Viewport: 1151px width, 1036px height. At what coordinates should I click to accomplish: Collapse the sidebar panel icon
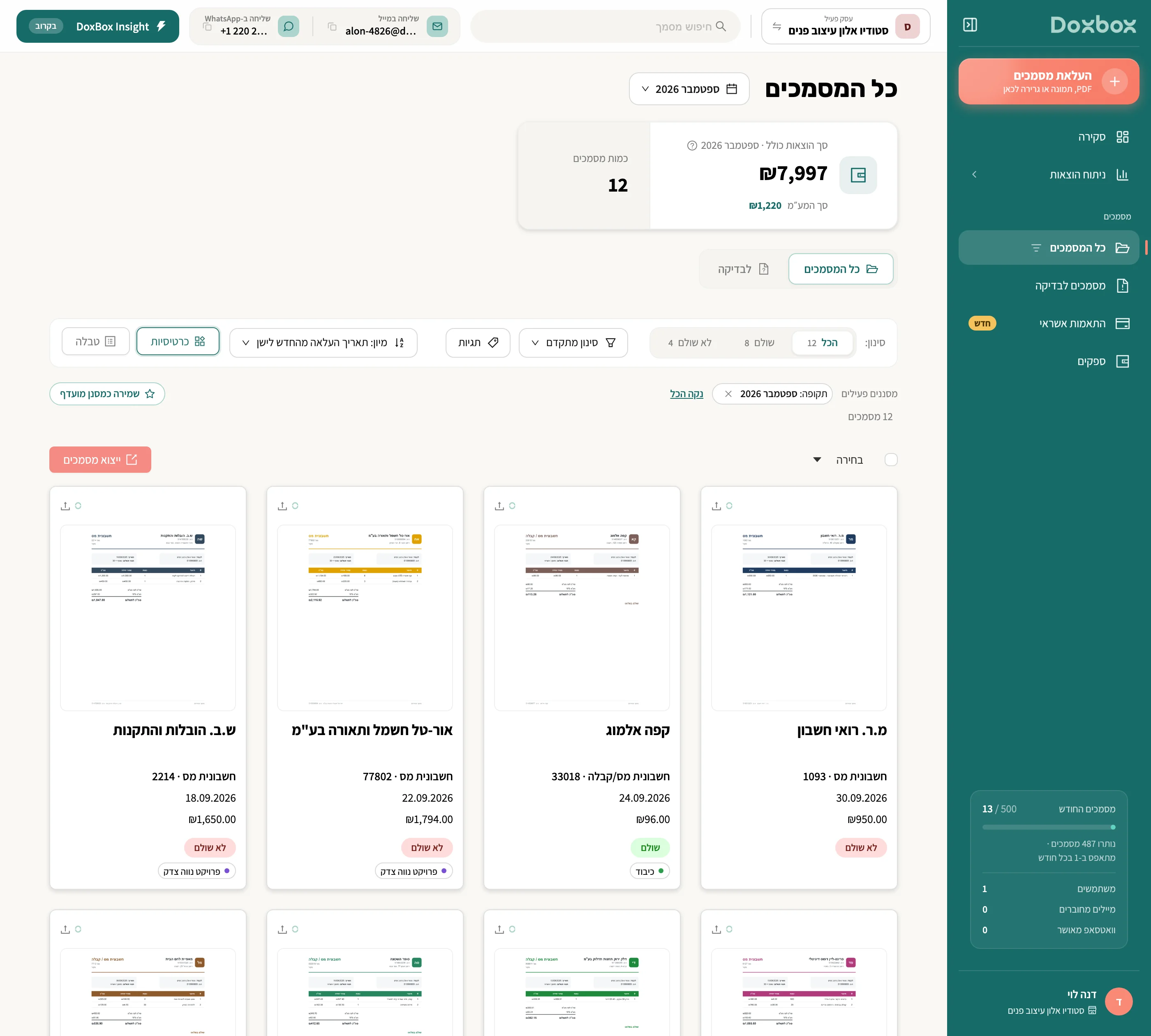(969, 25)
